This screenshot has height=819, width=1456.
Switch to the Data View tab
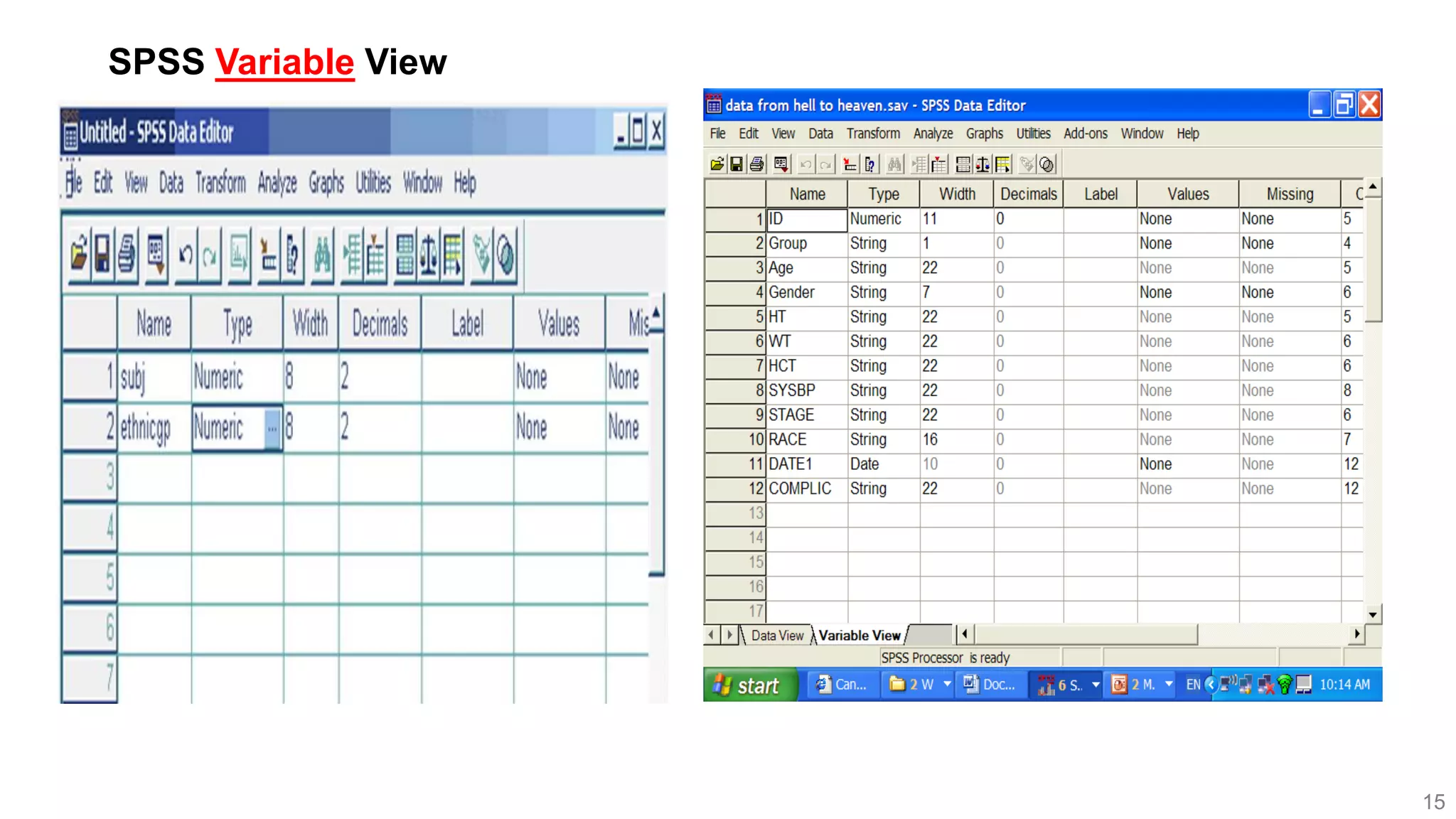776,636
